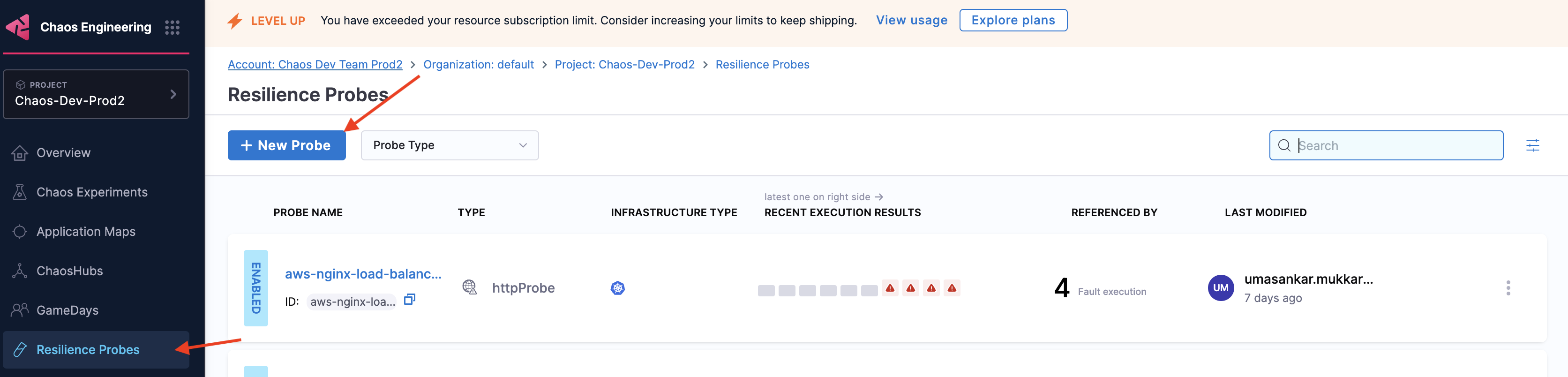
Task: Toggle the ENABLED status tag on probe
Action: (x=255, y=288)
